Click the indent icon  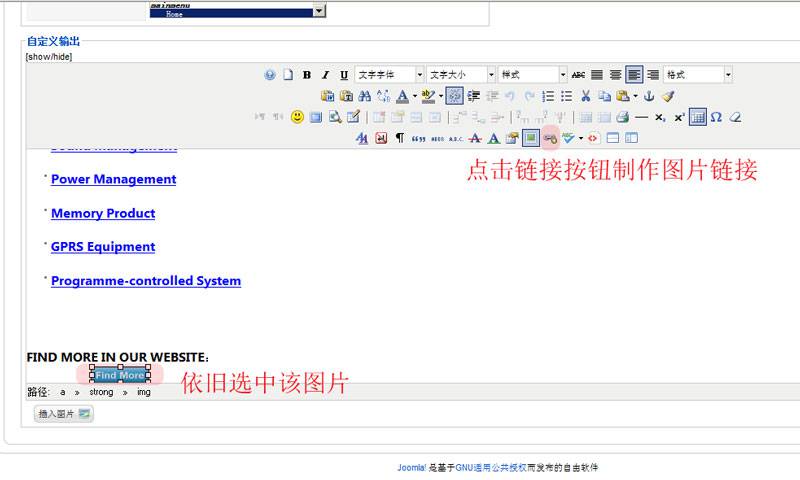click(473, 96)
